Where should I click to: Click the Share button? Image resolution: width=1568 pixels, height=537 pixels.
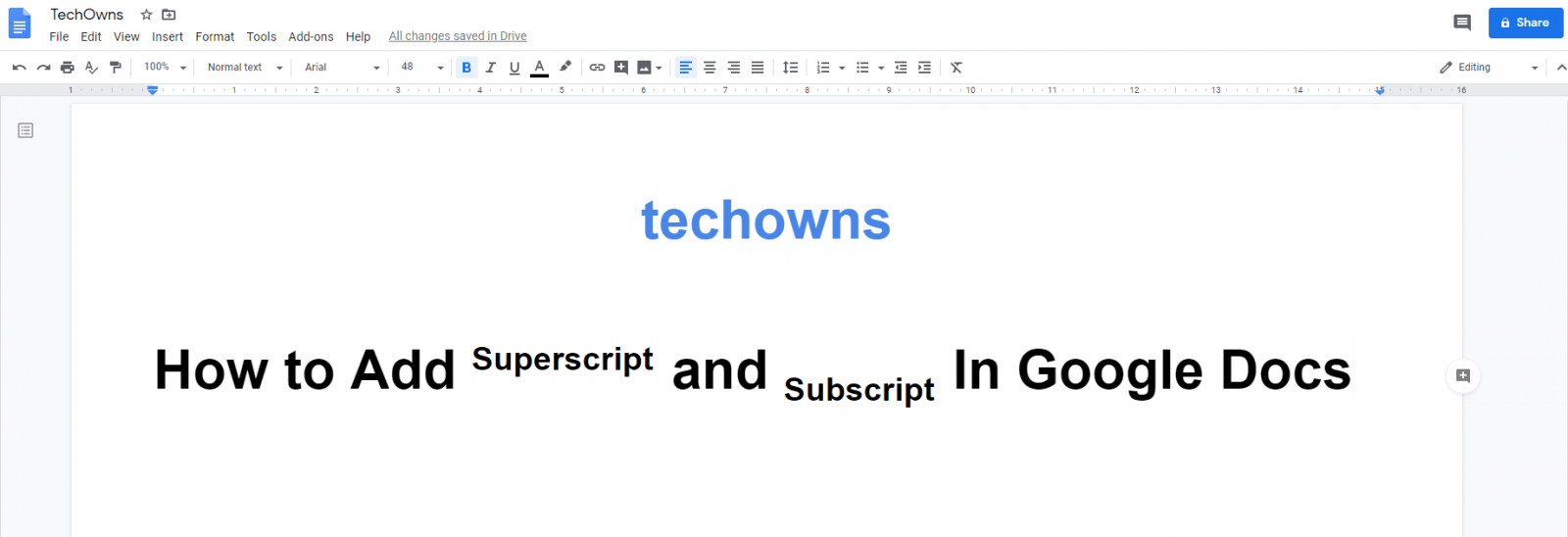[x=1526, y=23]
